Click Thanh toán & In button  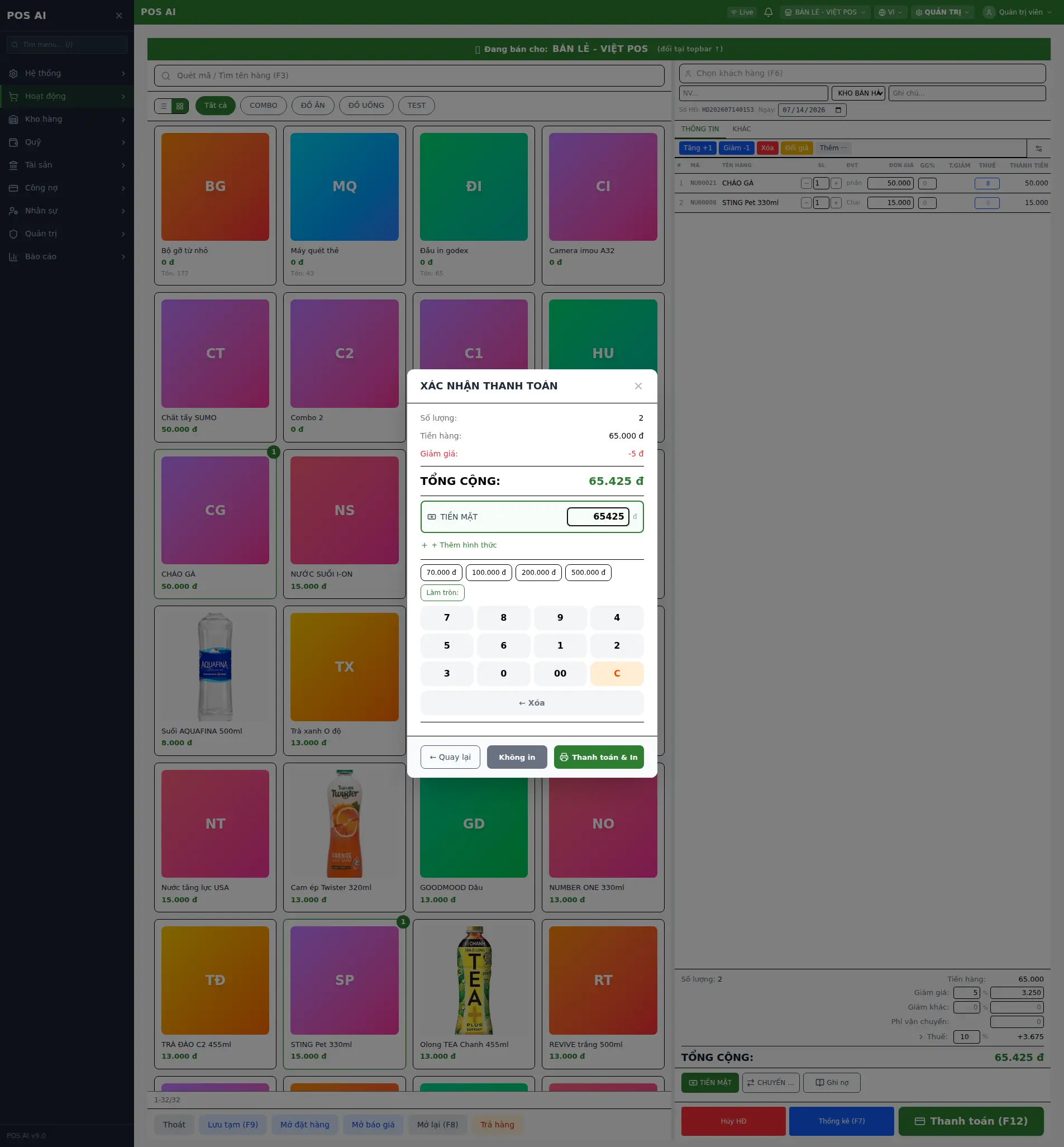598,757
